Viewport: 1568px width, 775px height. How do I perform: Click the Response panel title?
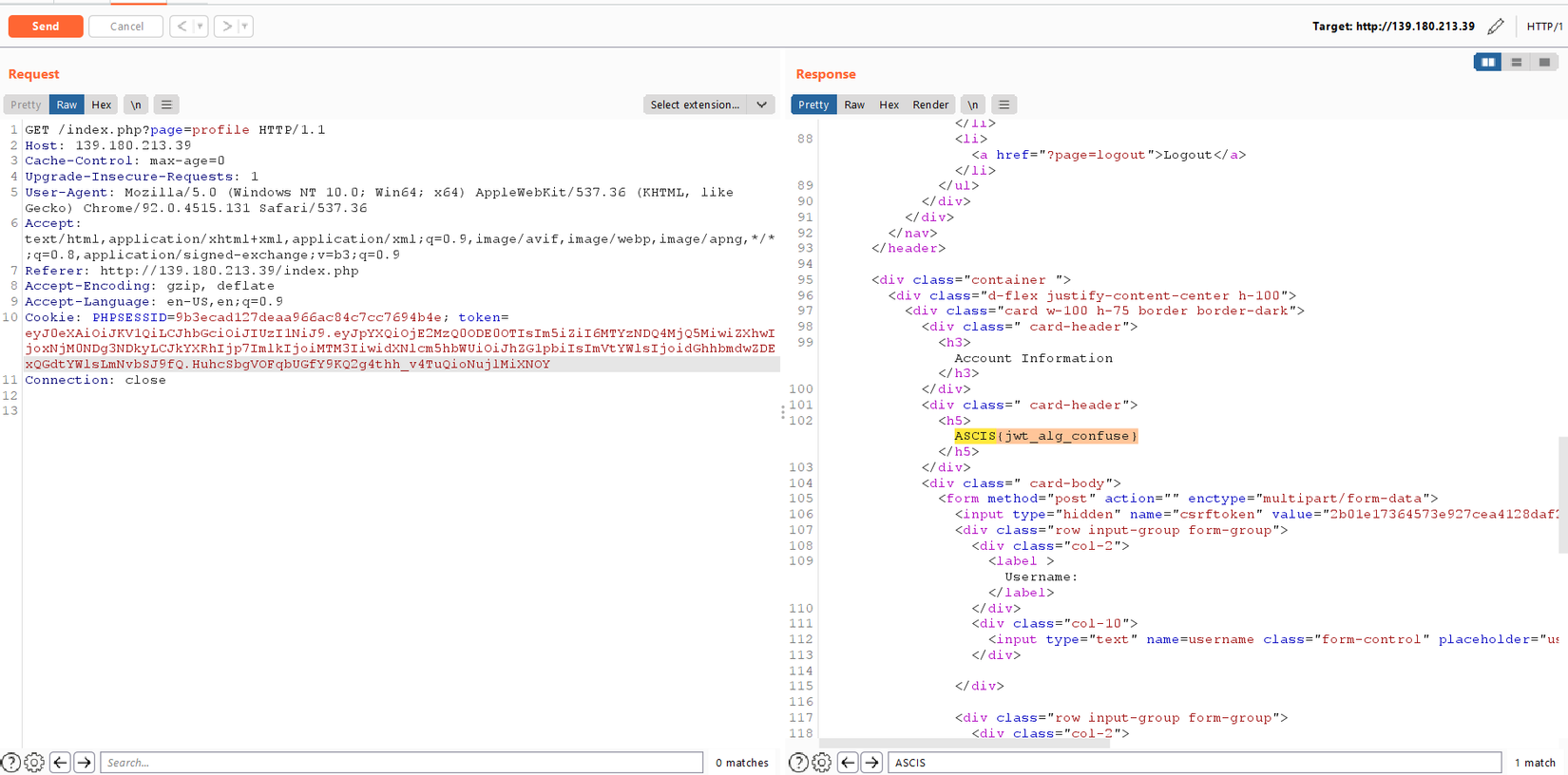click(x=826, y=74)
